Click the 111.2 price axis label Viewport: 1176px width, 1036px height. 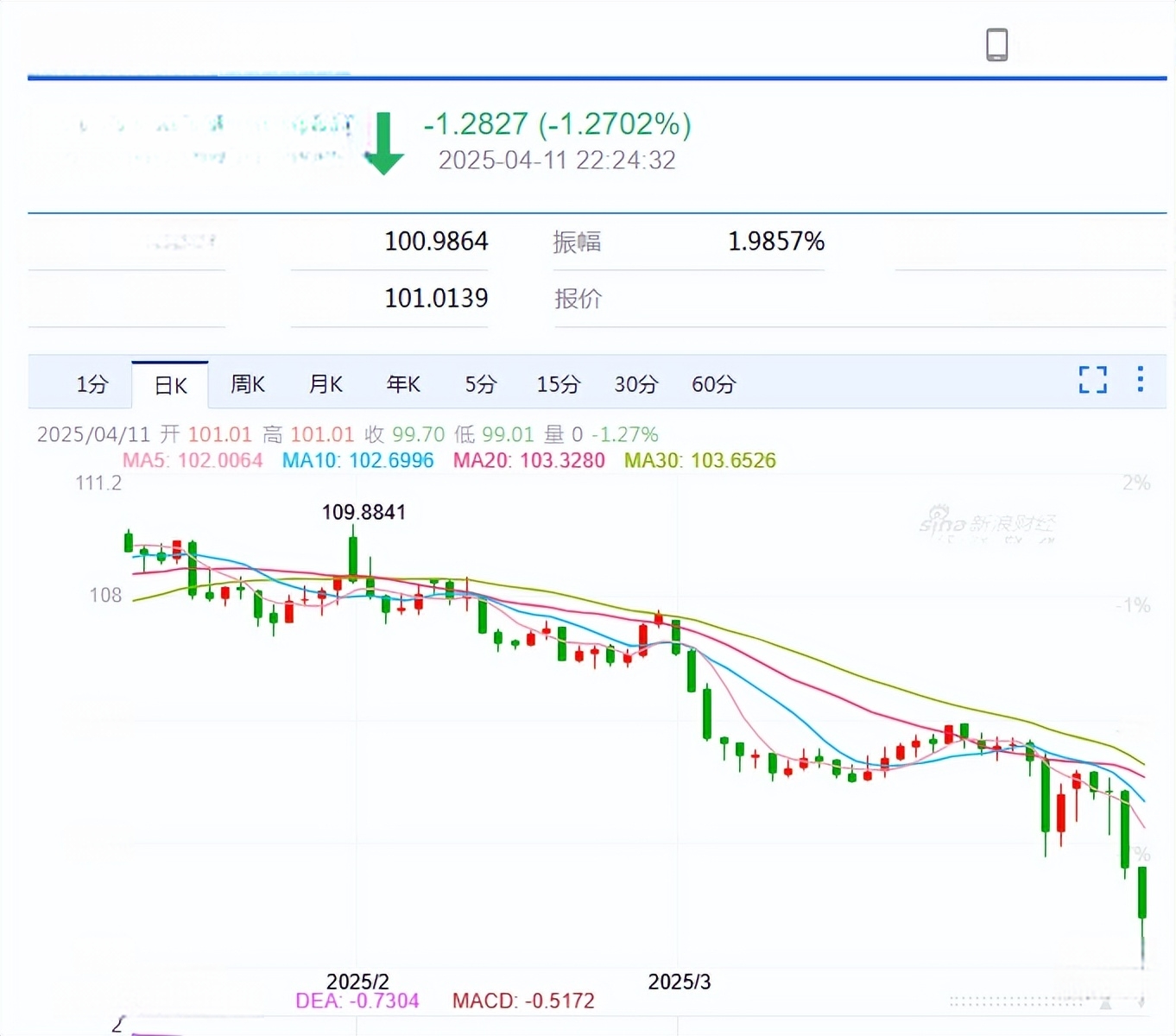(x=98, y=483)
